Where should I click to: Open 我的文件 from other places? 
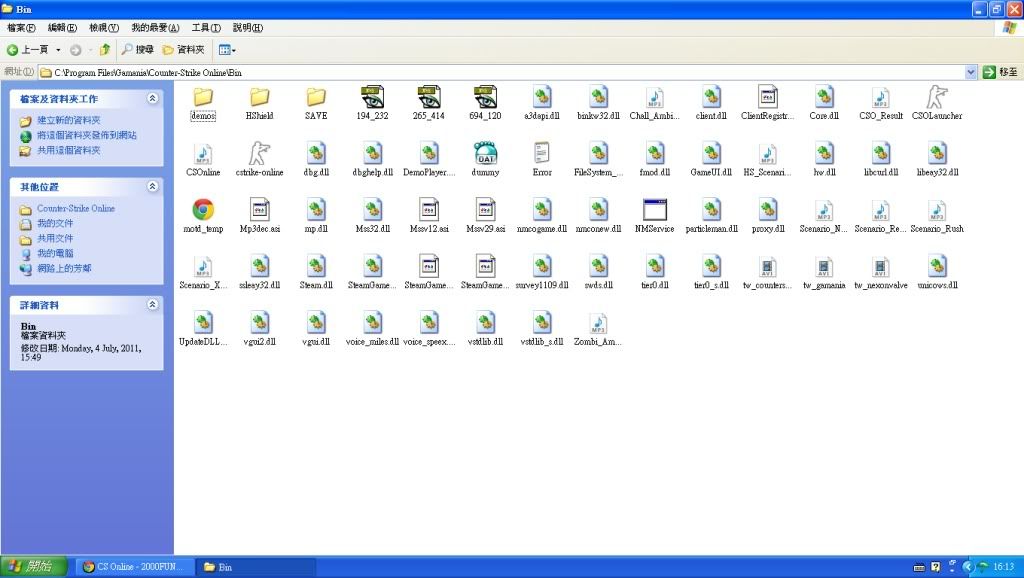55,223
